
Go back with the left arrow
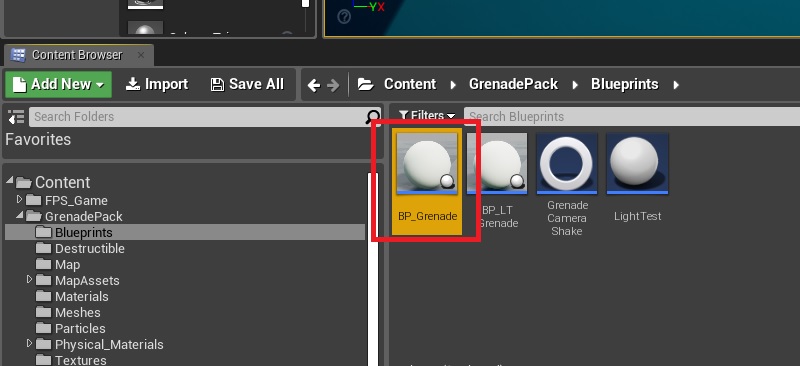314,85
